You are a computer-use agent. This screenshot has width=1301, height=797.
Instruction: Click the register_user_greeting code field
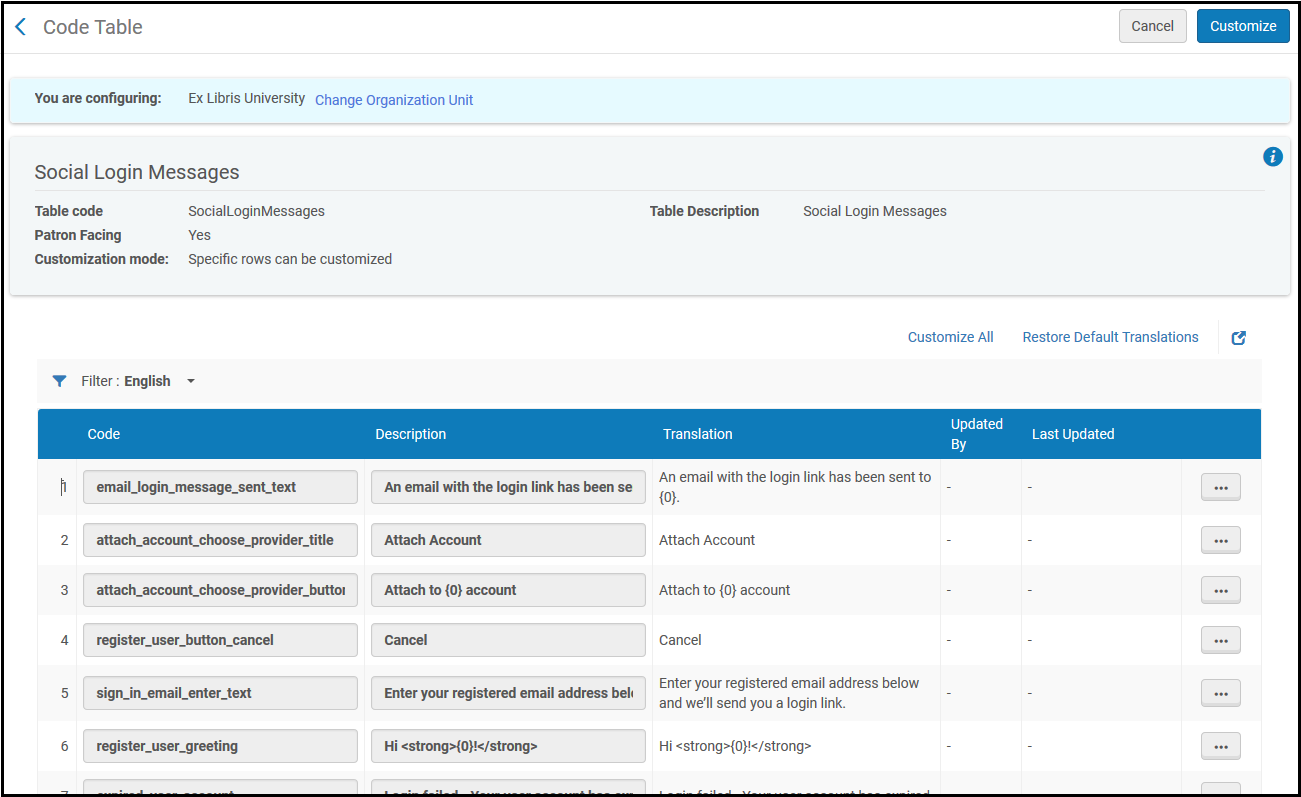pyautogui.click(x=220, y=746)
